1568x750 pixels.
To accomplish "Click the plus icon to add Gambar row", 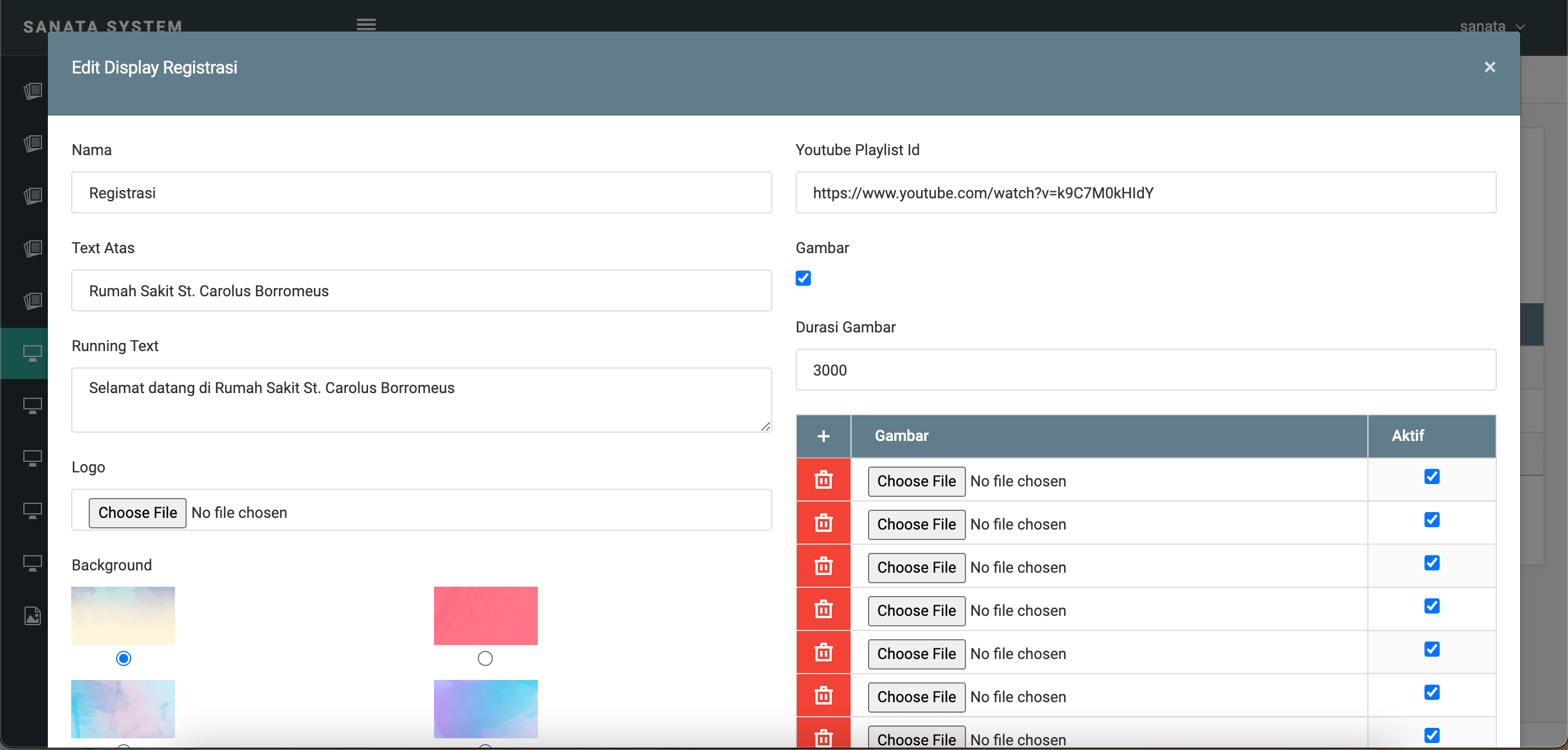I will coord(823,436).
